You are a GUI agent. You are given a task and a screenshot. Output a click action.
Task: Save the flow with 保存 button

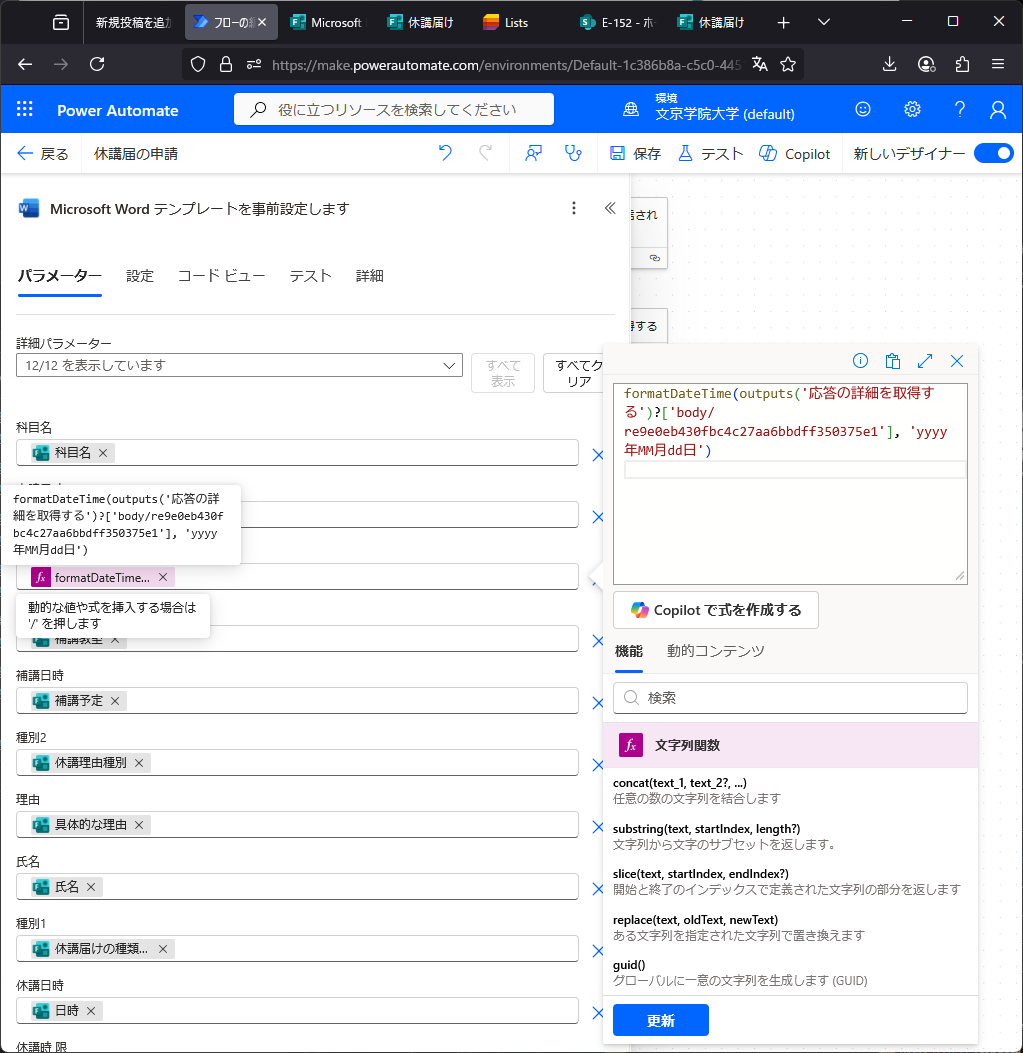(636, 154)
